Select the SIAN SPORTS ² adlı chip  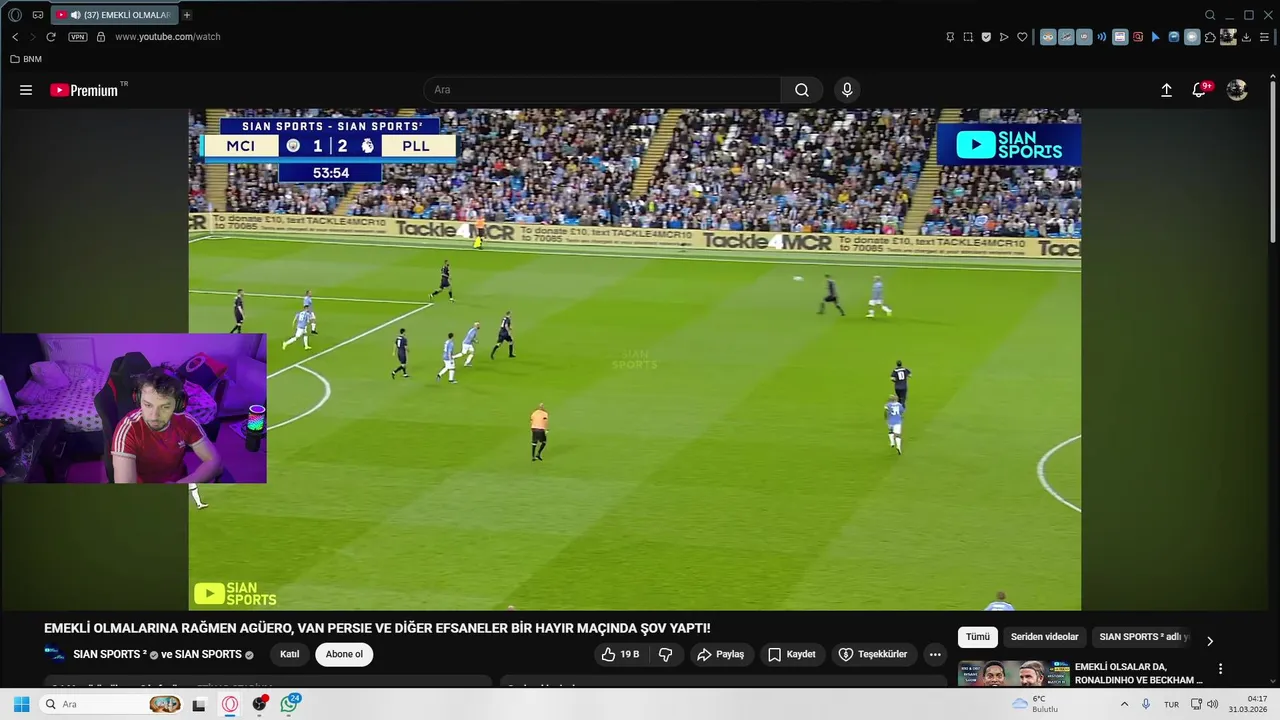coord(1144,637)
